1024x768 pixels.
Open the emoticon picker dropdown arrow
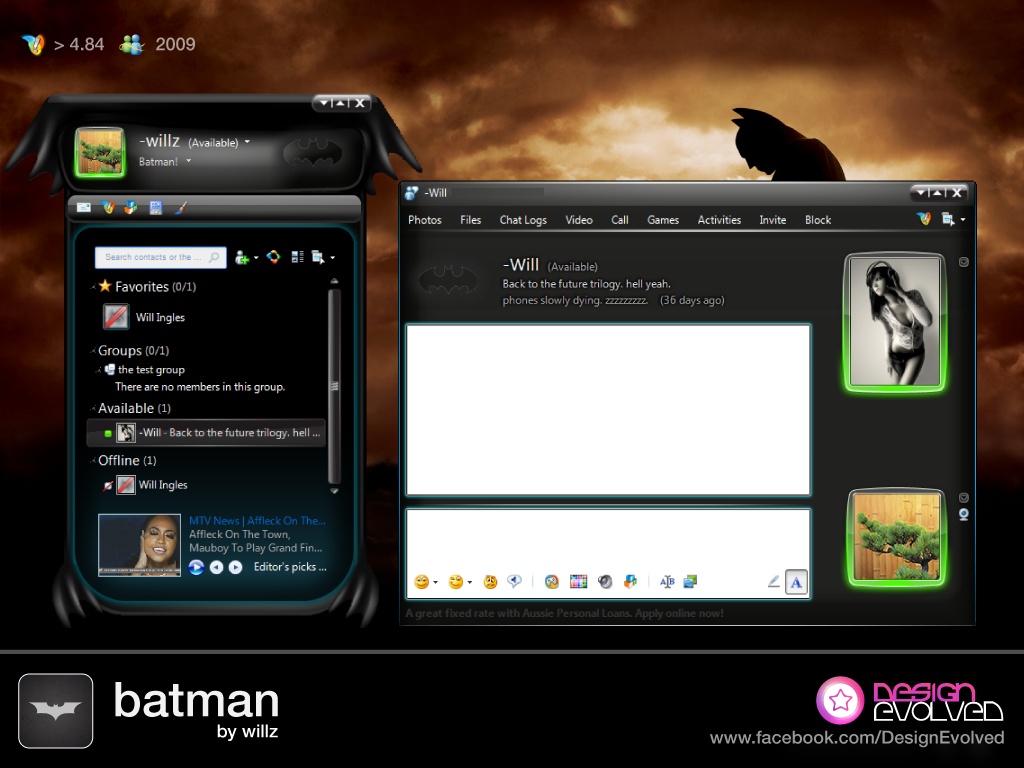[436, 583]
